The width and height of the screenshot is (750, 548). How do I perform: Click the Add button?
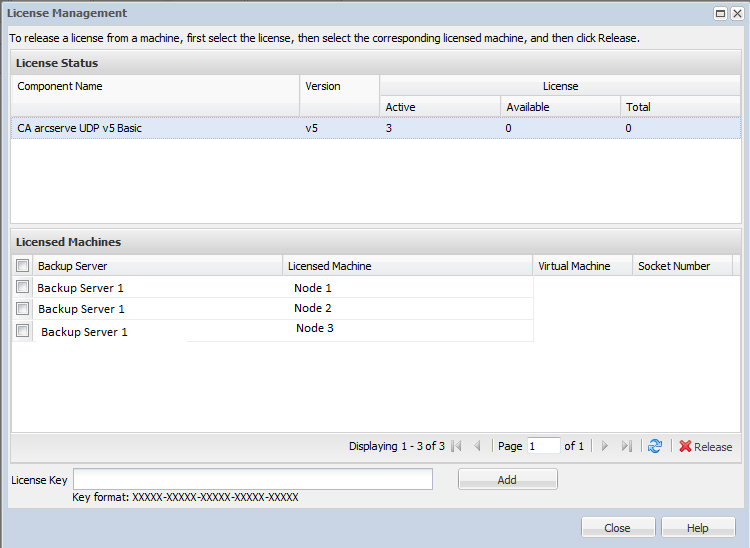click(507, 480)
